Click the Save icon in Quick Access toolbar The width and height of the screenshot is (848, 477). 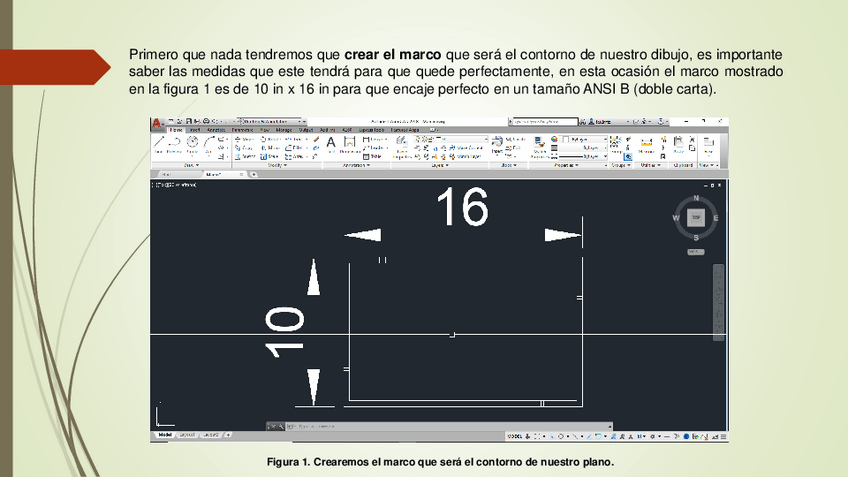point(189,122)
